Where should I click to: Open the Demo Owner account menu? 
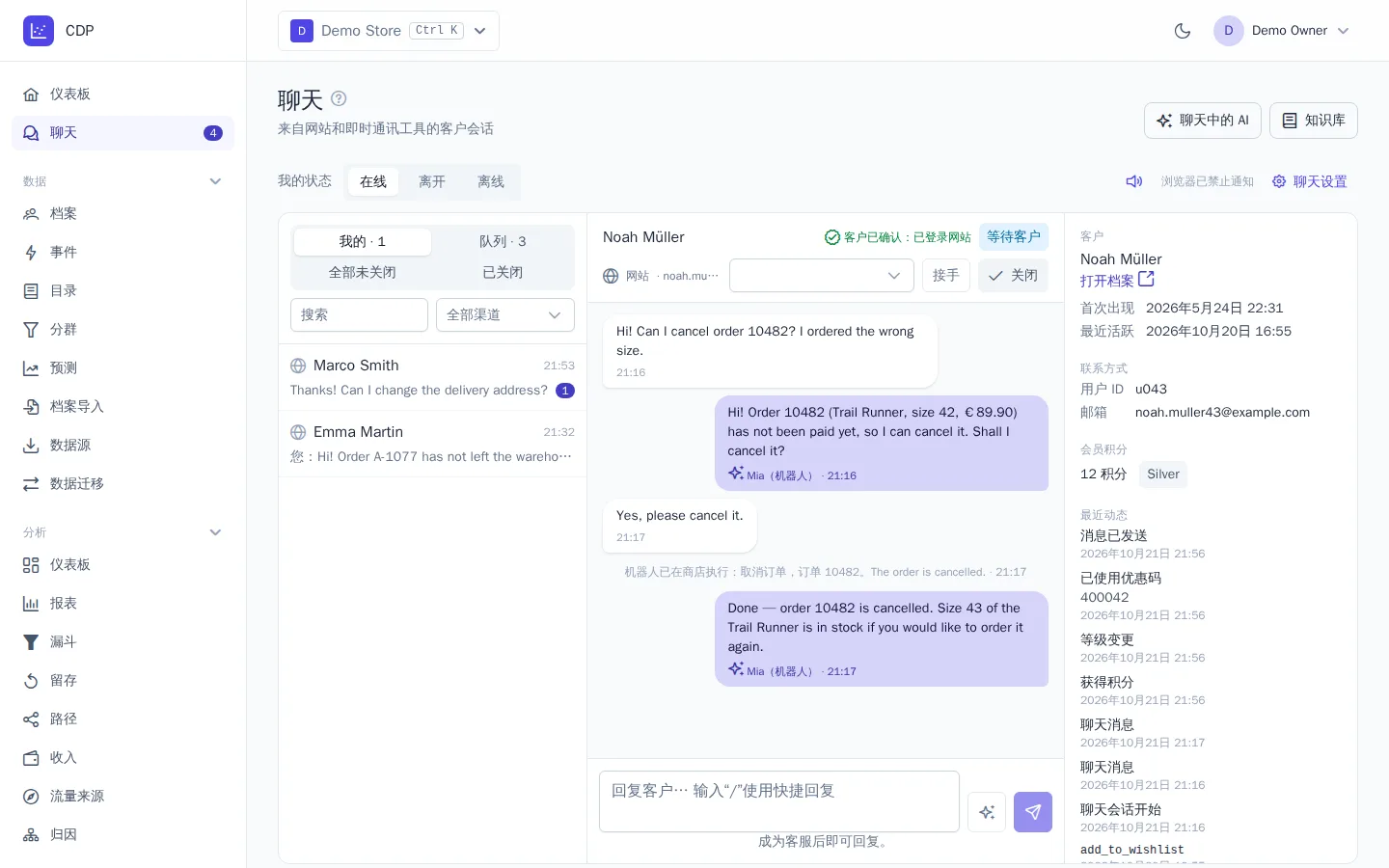point(1282,31)
